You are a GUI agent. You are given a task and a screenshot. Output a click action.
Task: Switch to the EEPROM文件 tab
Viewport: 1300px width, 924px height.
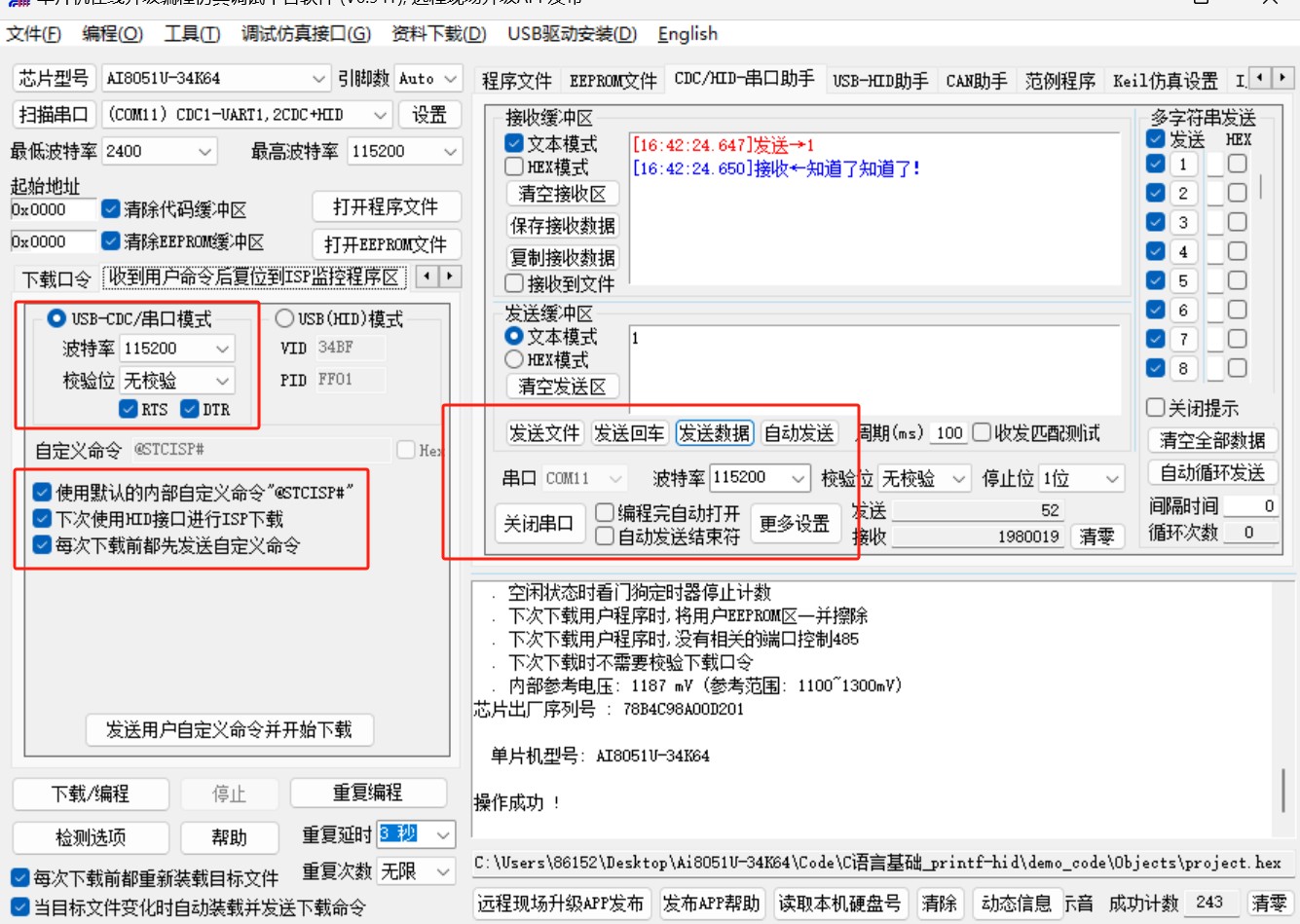pos(613,81)
